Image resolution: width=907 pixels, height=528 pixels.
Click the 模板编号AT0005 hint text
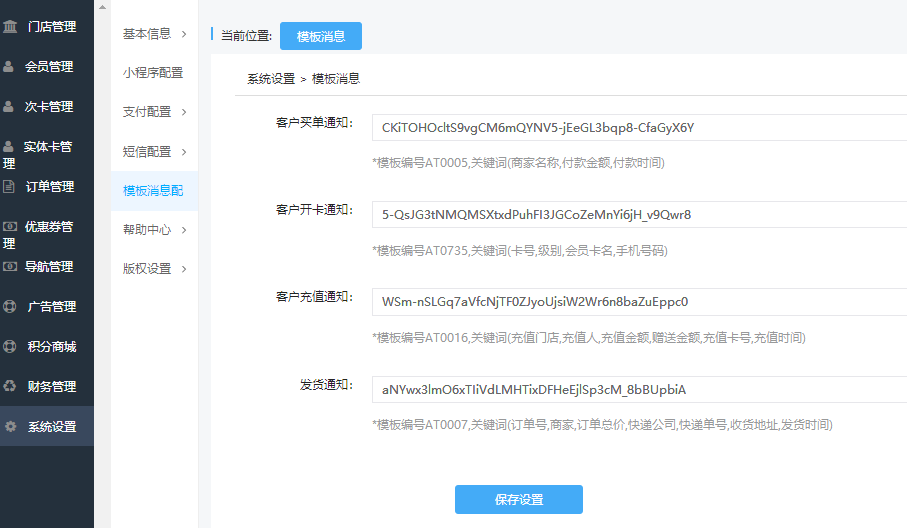coord(518,163)
